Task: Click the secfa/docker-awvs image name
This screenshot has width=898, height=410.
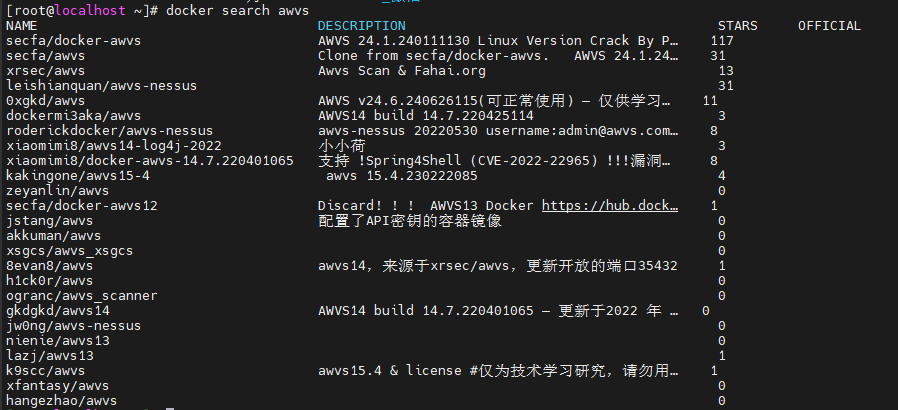Action: click(65, 40)
